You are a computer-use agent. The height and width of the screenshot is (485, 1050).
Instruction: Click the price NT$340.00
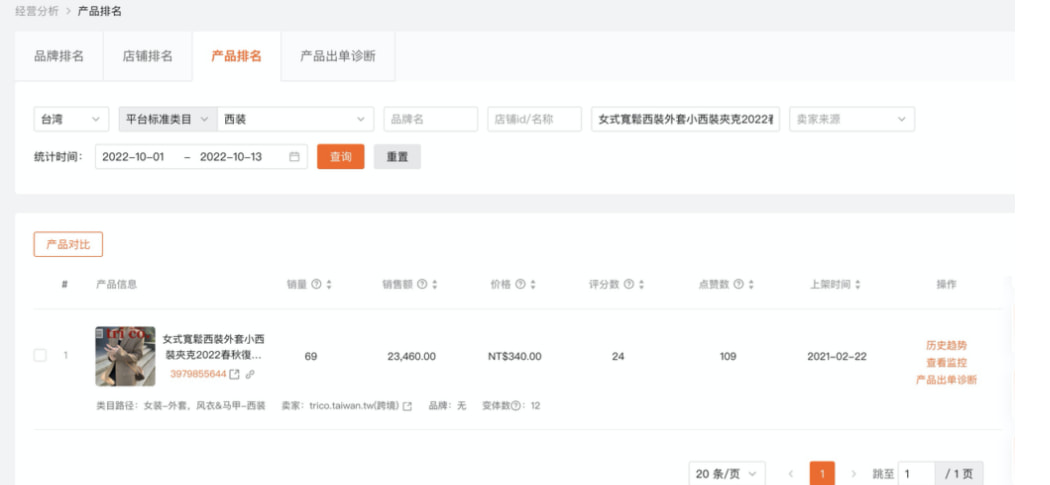[514, 356]
